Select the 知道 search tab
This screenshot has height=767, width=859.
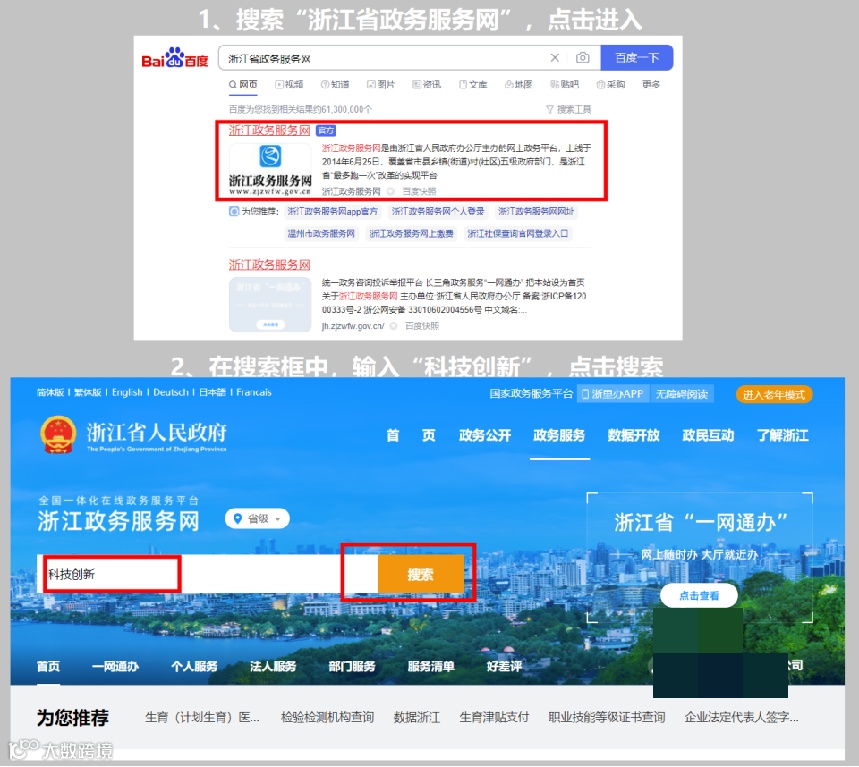pyautogui.click(x=335, y=84)
